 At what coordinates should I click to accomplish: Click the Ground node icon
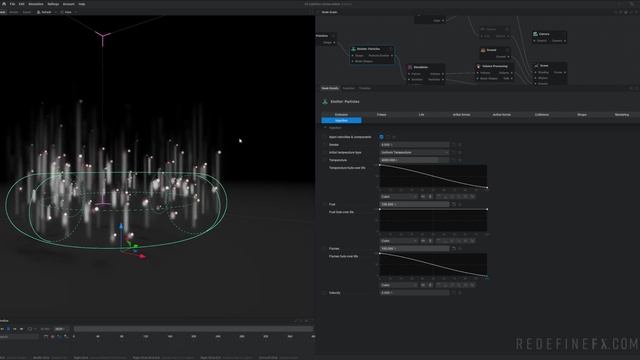tap(483, 50)
